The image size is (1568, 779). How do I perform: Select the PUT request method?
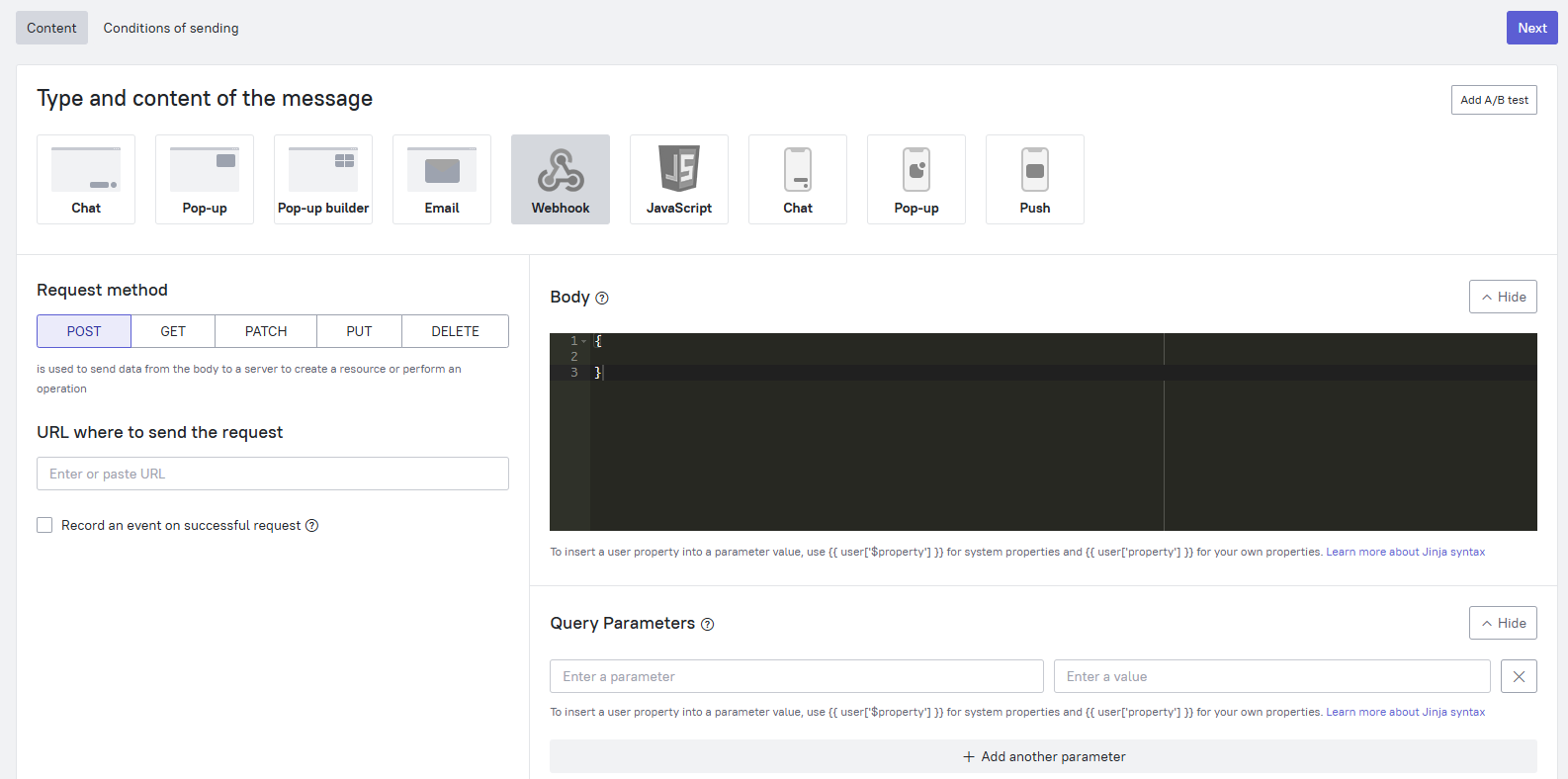[x=359, y=331]
